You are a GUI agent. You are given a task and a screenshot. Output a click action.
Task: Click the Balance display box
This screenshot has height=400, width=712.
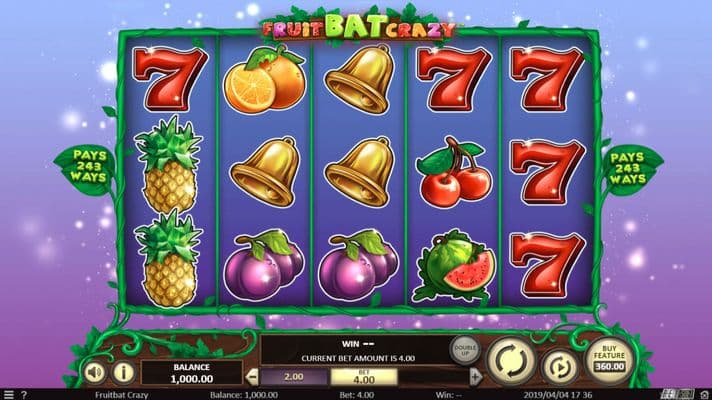192,373
